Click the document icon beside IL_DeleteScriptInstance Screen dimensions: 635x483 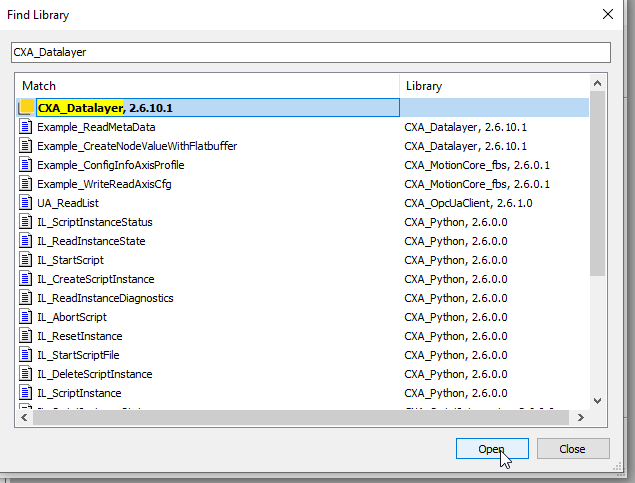26,374
